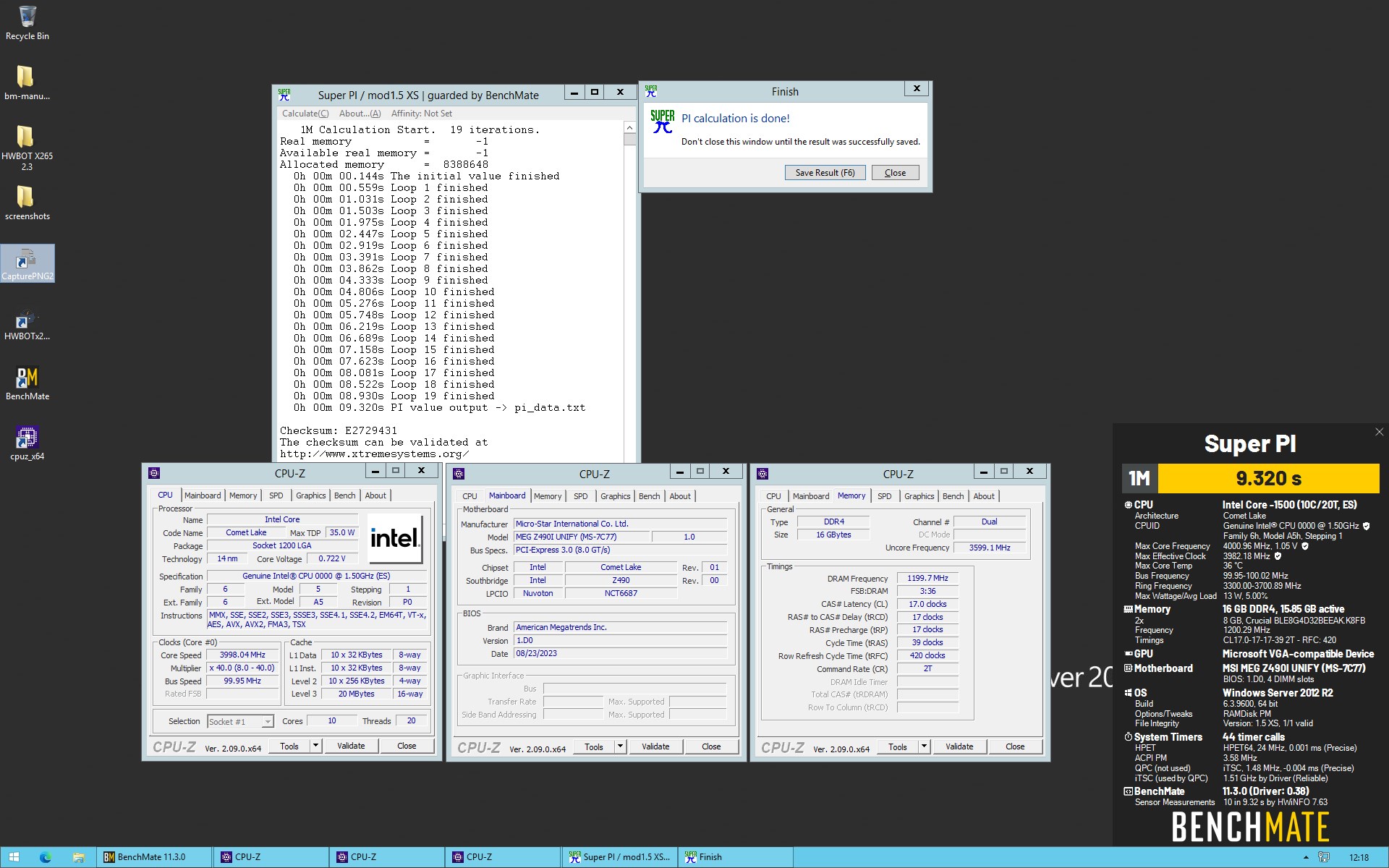The width and height of the screenshot is (1389, 868).
Task: Click the Mainboard CPU-Z window system icon
Action: click(x=458, y=474)
